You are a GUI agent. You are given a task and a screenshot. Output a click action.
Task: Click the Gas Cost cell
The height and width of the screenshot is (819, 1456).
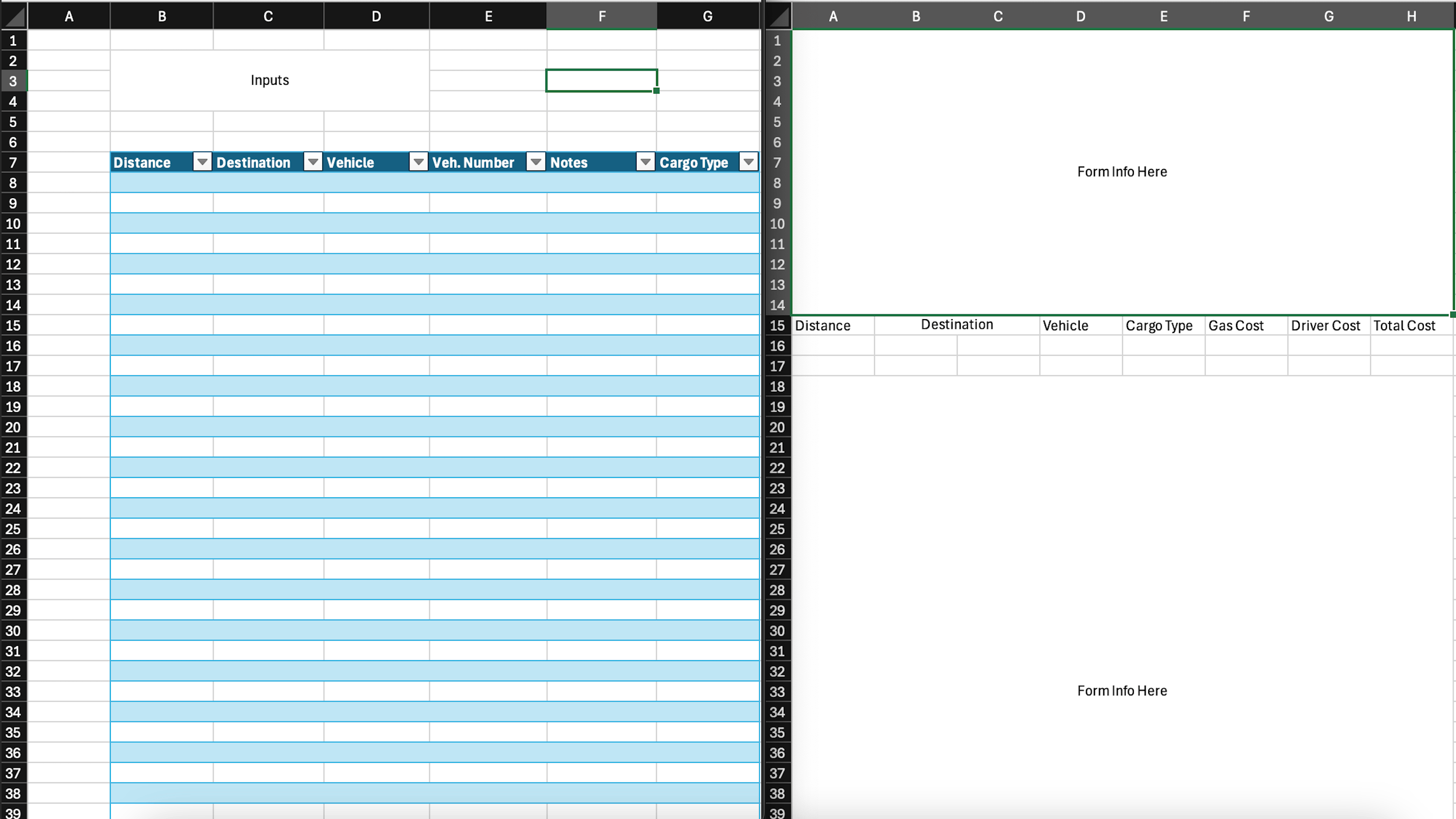click(x=1246, y=325)
